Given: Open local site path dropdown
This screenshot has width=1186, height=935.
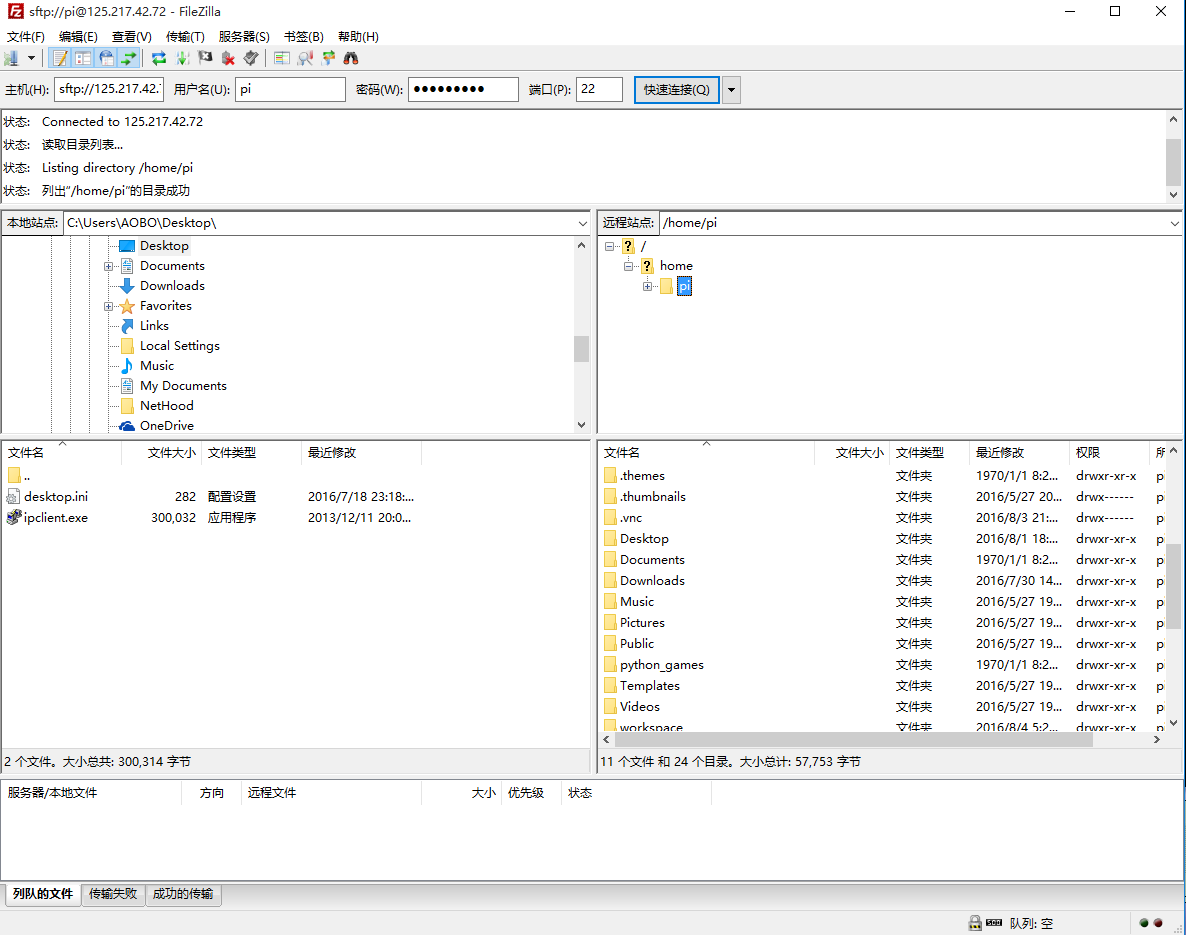Looking at the screenshot, I should (582, 223).
